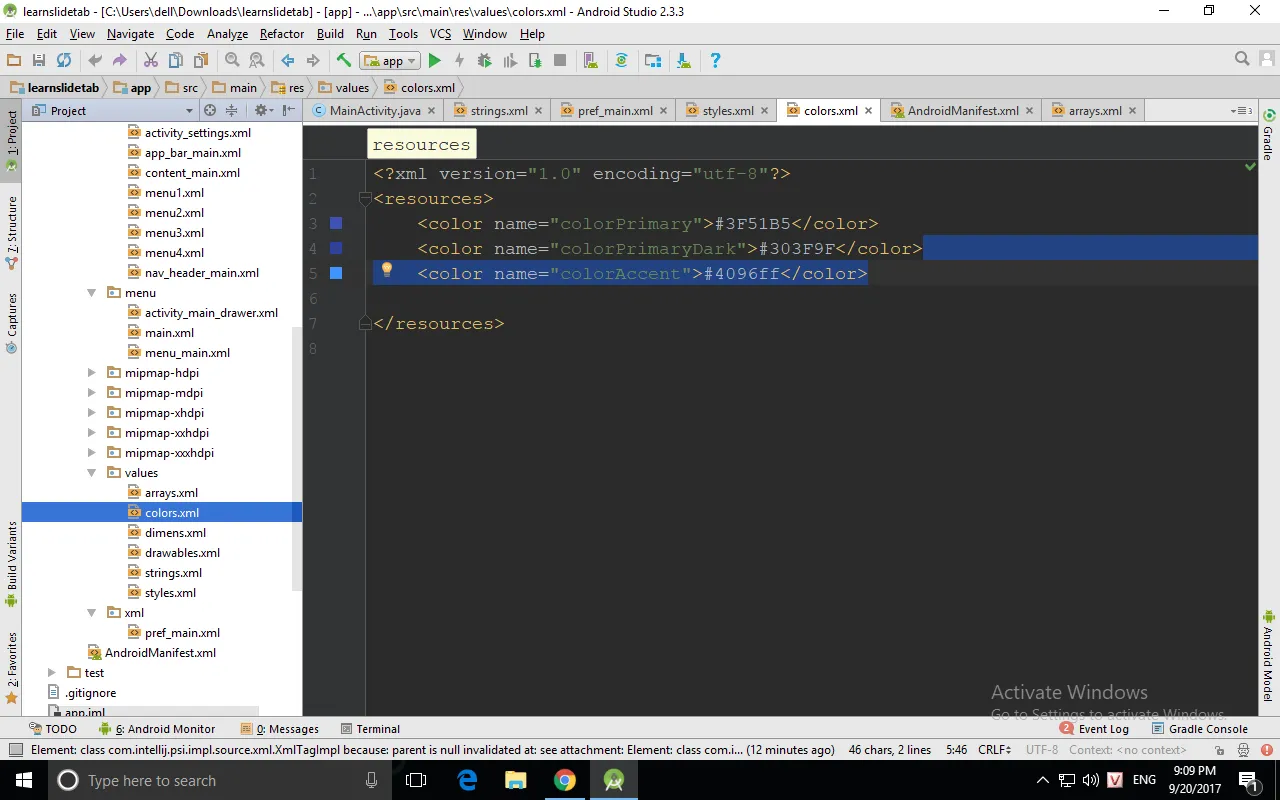Open the TODO tool window
Viewport: 1280px width, 800px height.
tap(53, 729)
